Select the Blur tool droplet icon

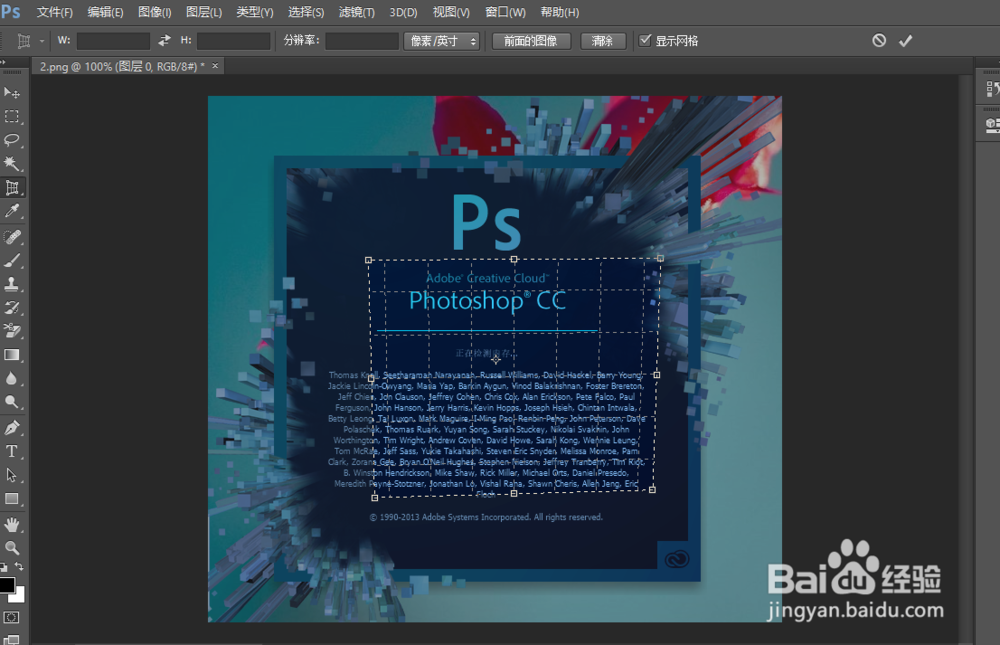pos(11,378)
